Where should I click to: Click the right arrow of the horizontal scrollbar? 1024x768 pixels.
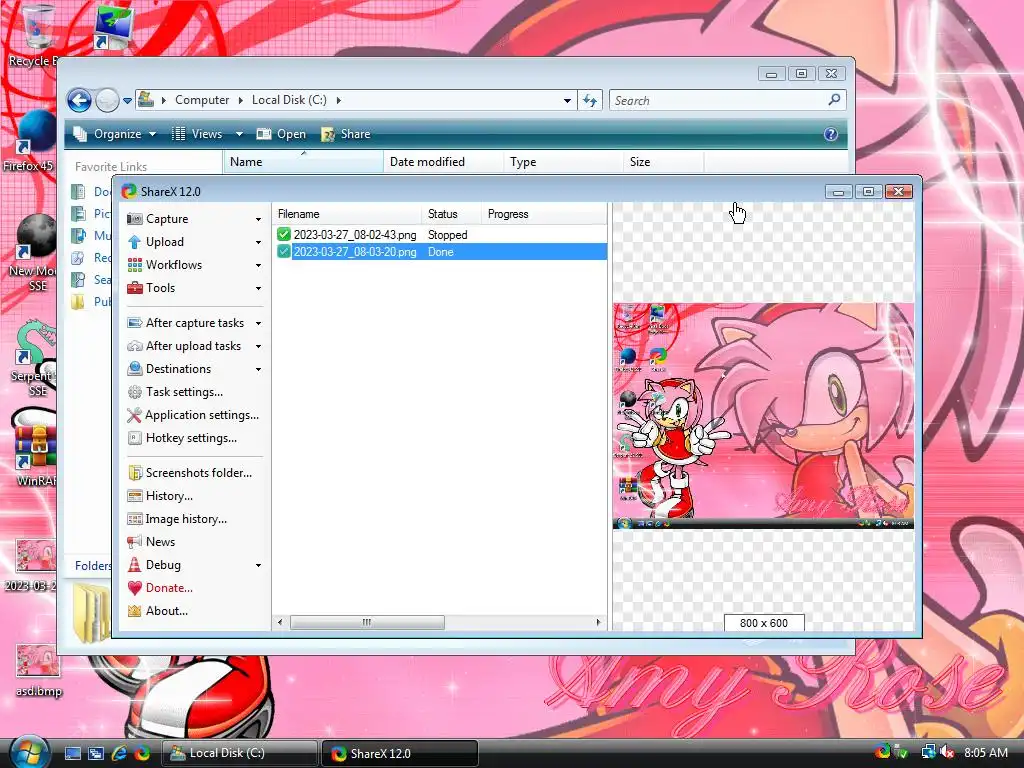pyautogui.click(x=598, y=622)
